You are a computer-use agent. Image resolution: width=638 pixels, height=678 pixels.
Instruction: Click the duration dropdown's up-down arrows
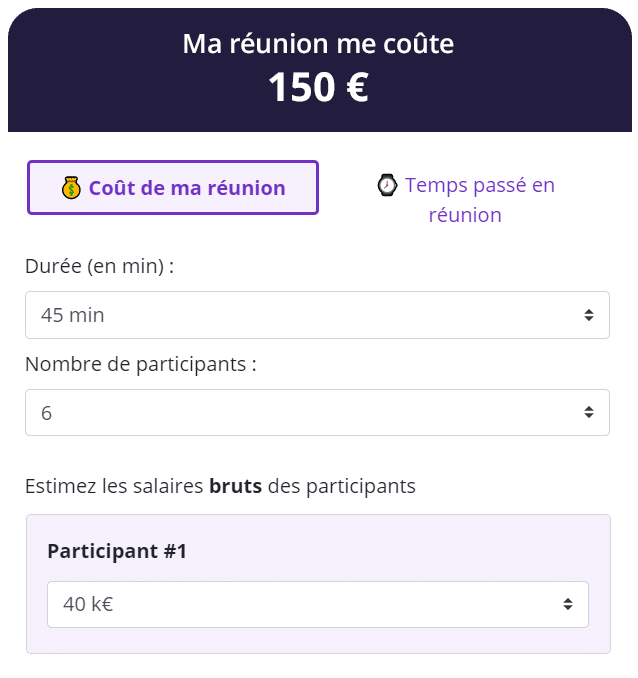588,315
